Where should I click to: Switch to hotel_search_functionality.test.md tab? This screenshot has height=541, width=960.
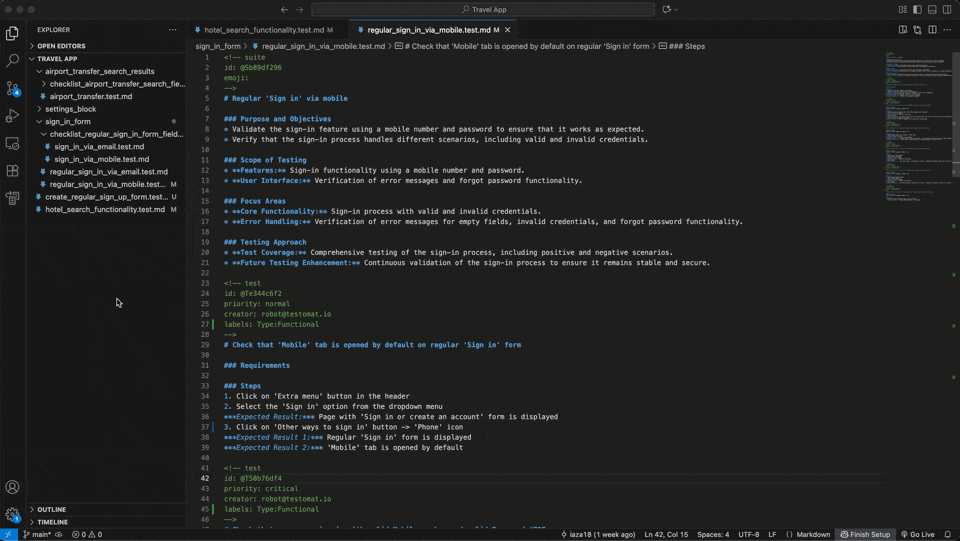click(263, 30)
